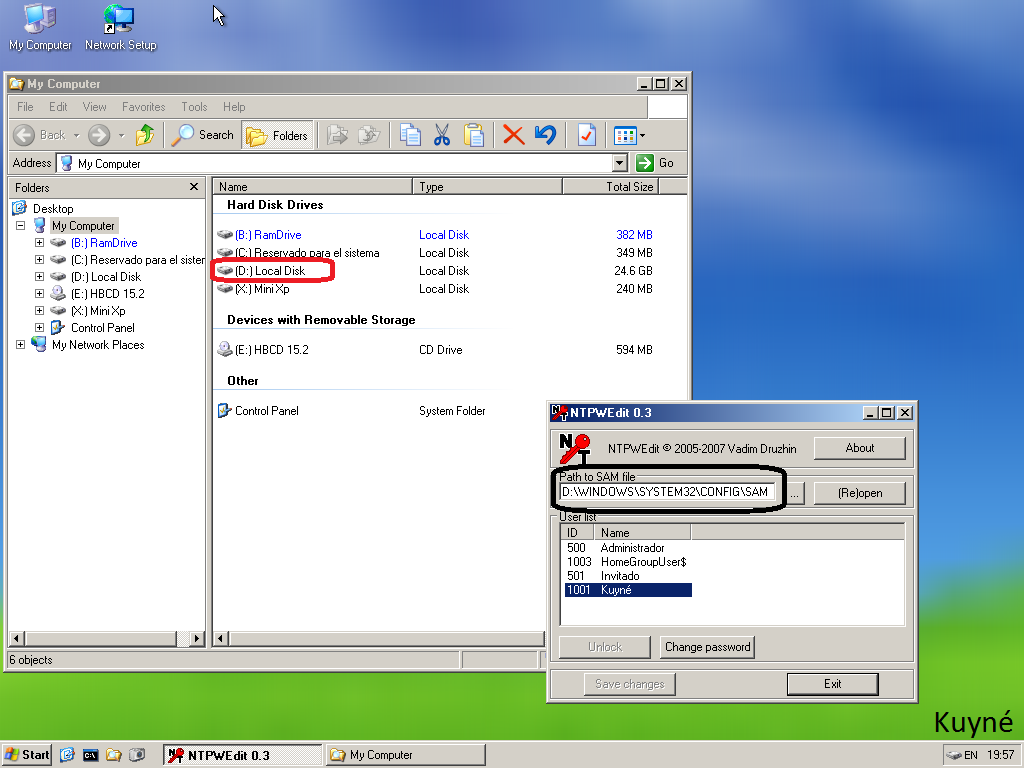This screenshot has width=1024, height=768.
Task: Click About in NTPWEdit
Action: tap(859, 448)
